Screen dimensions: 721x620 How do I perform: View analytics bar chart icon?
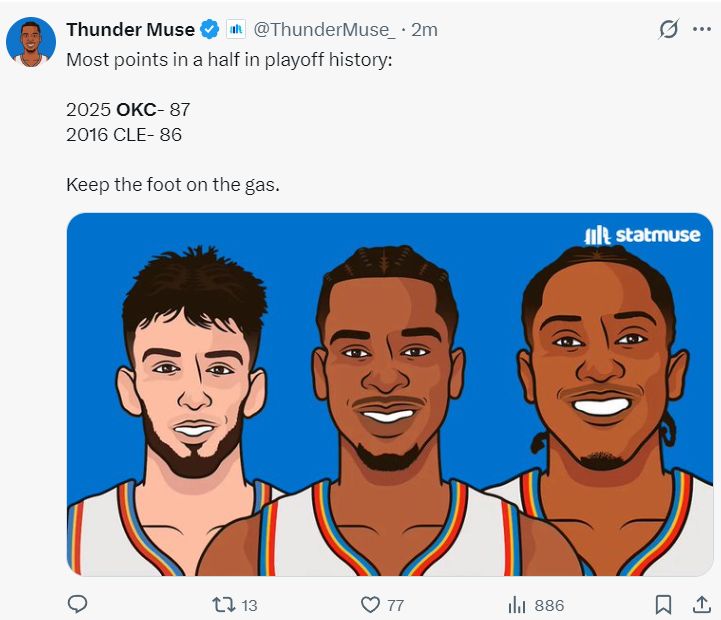[517, 605]
